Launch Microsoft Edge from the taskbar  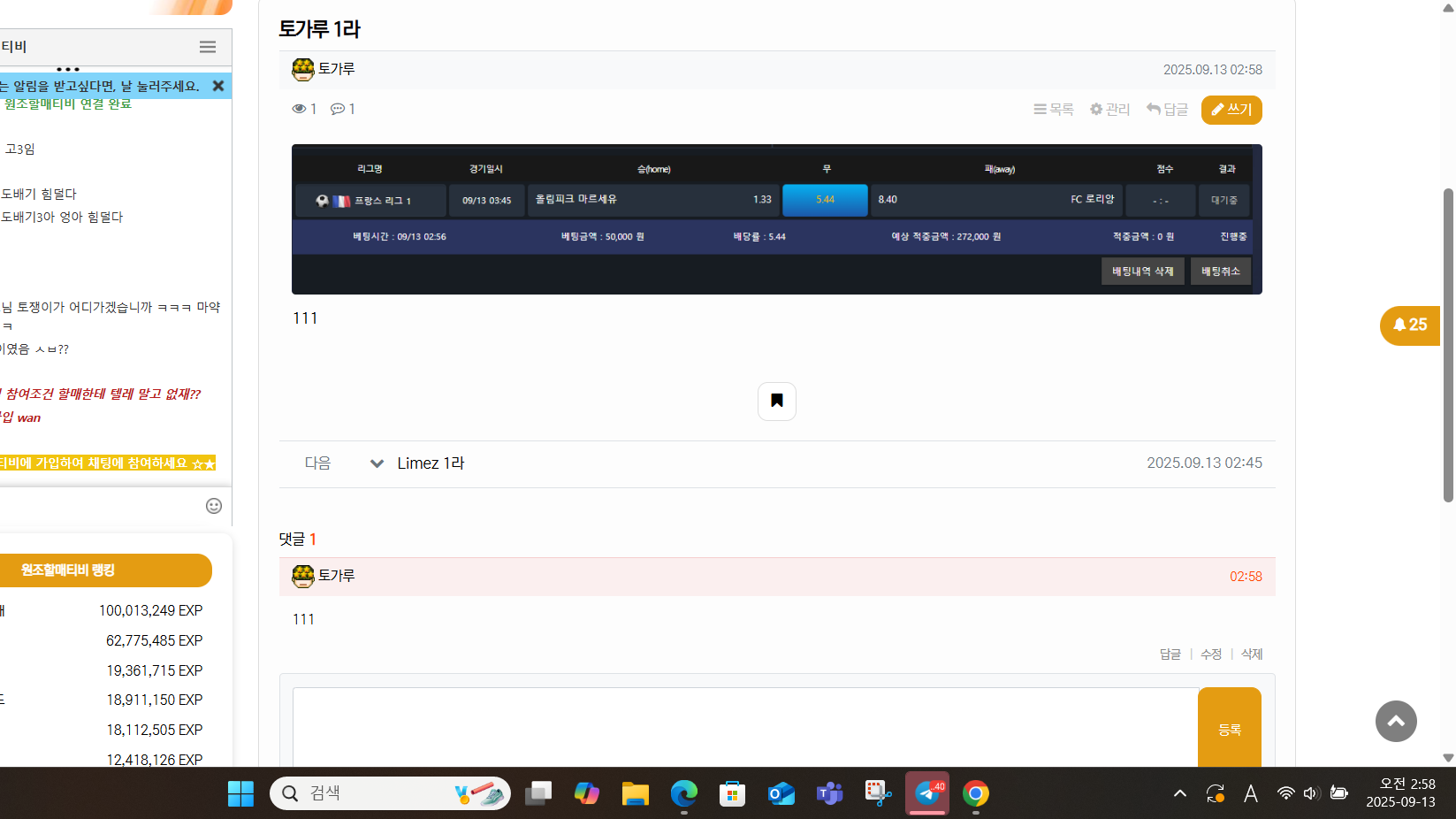tap(683, 793)
